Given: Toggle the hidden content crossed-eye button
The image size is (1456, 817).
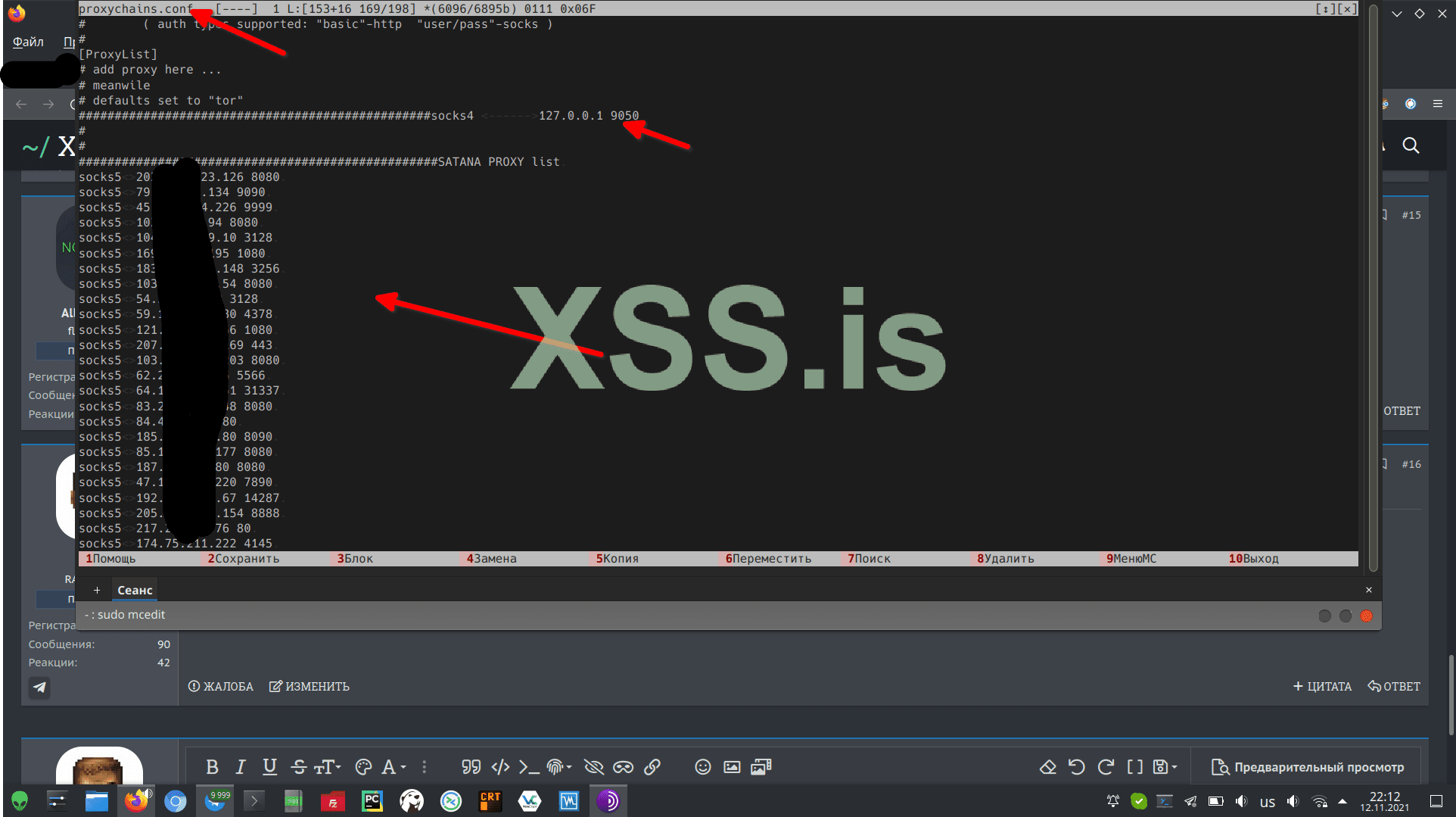Looking at the screenshot, I should [594, 767].
